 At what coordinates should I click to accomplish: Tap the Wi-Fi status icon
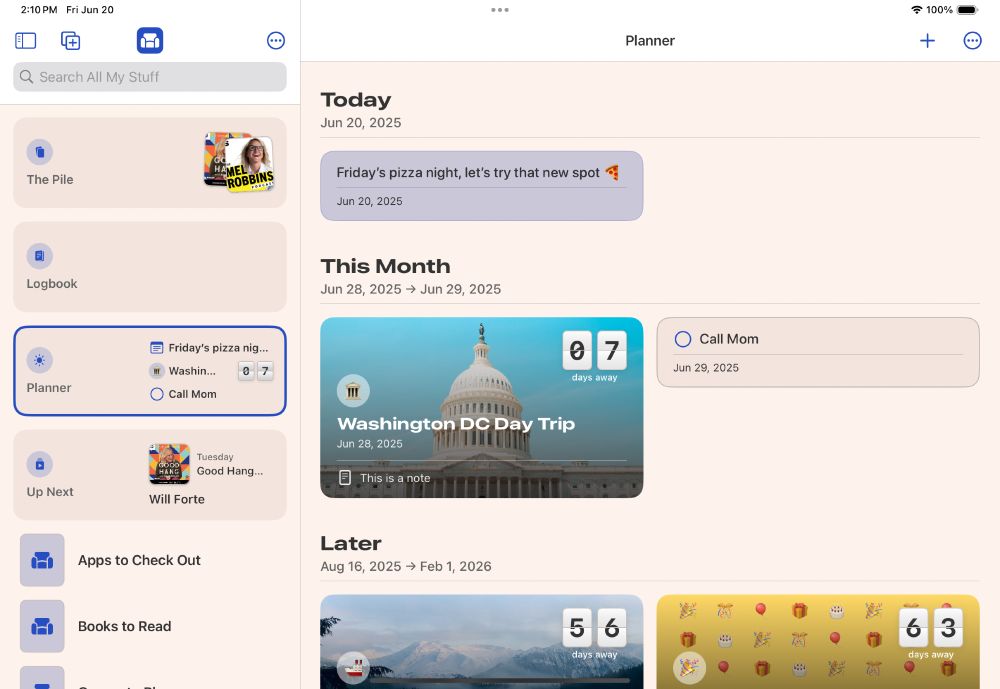(x=916, y=10)
